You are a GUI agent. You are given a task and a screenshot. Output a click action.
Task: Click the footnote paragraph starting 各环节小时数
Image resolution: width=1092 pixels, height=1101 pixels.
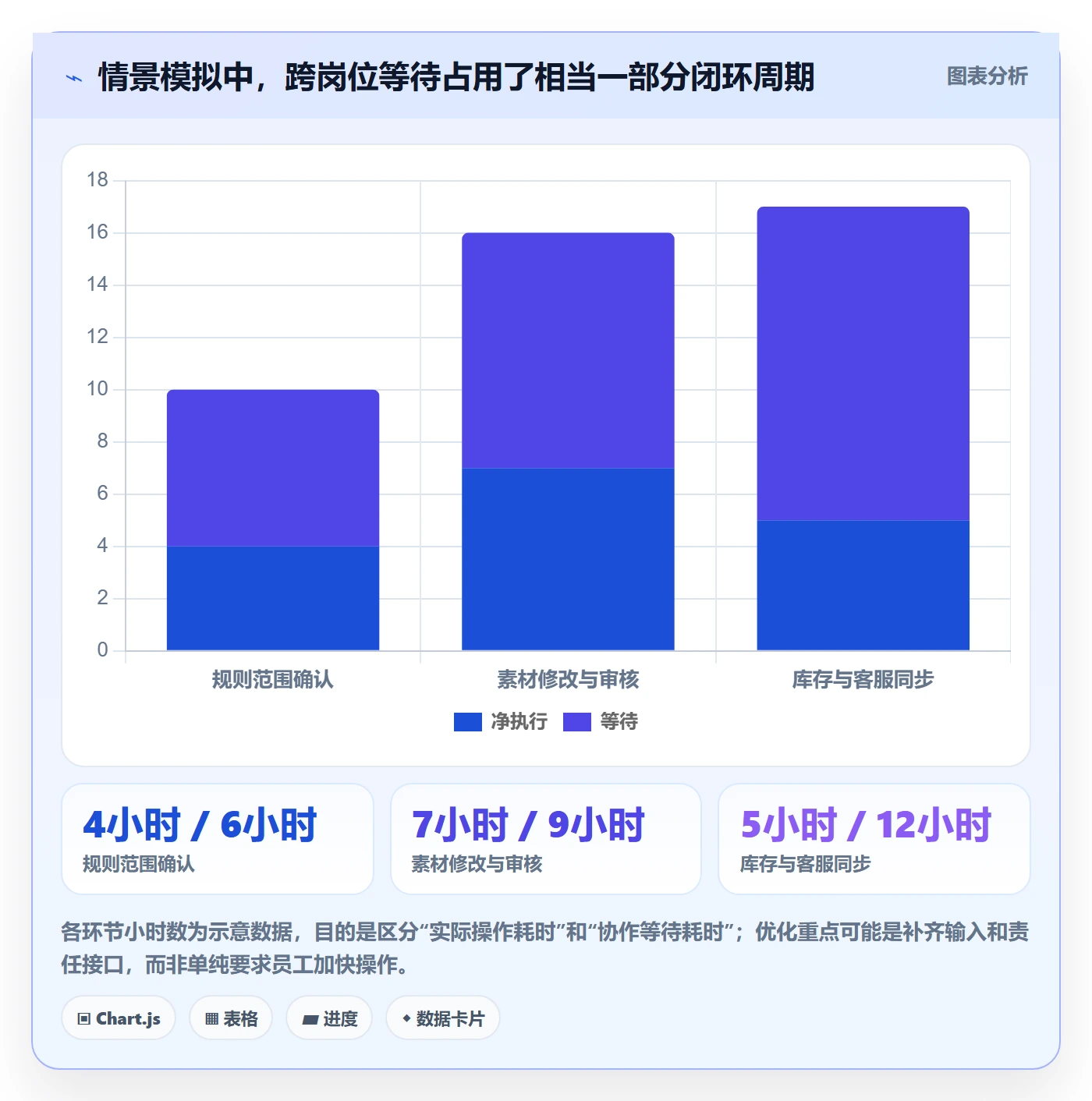click(x=545, y=948)
